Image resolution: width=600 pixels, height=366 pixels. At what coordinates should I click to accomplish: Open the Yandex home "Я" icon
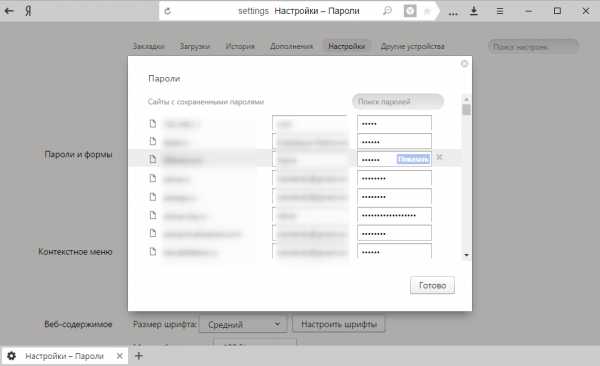coord(28,11)
